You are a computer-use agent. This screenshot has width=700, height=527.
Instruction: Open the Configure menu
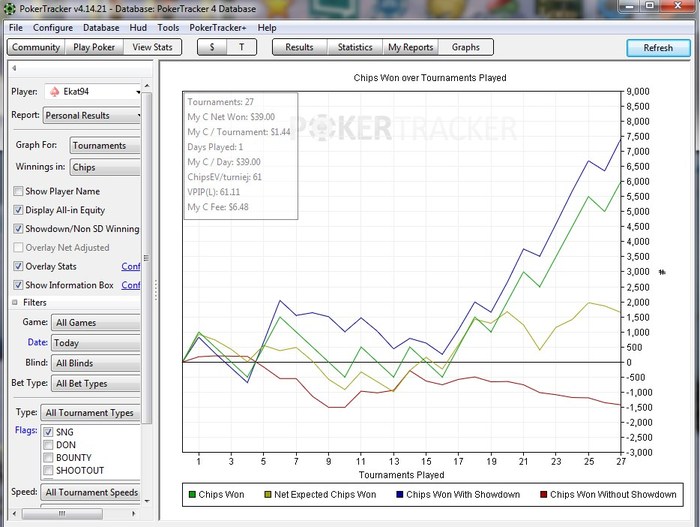click(53, 28)
